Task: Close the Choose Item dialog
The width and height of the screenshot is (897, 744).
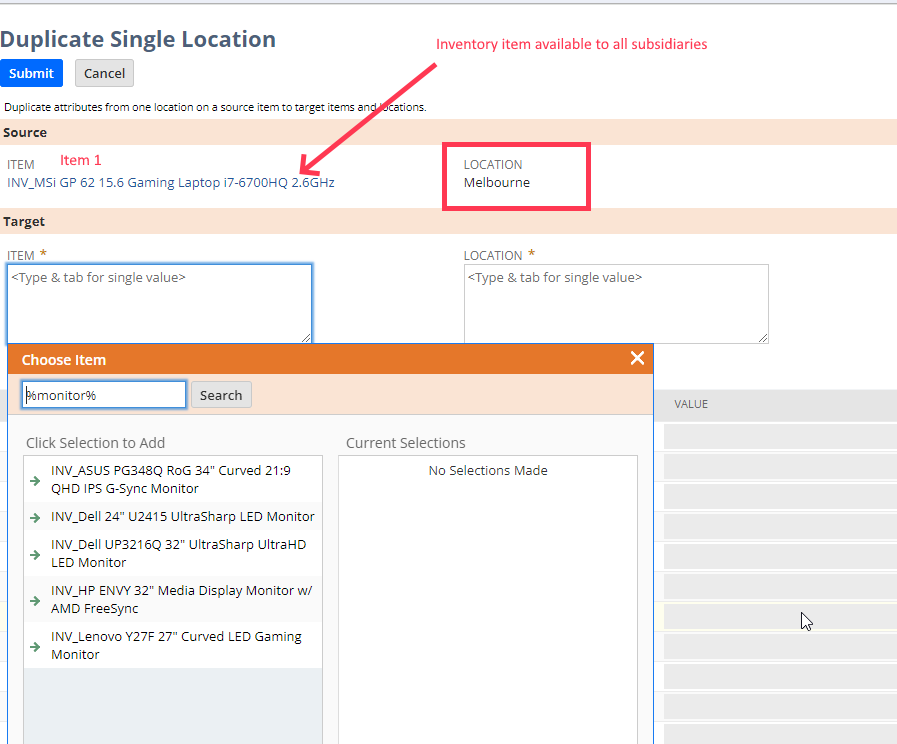Action: pos(637,358)
